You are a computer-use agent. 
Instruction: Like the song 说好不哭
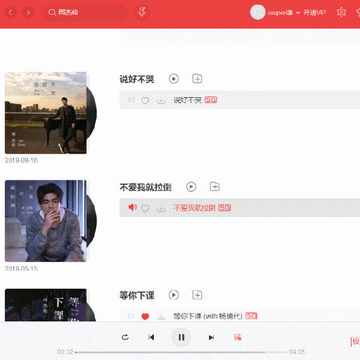(x=145, y=100)
